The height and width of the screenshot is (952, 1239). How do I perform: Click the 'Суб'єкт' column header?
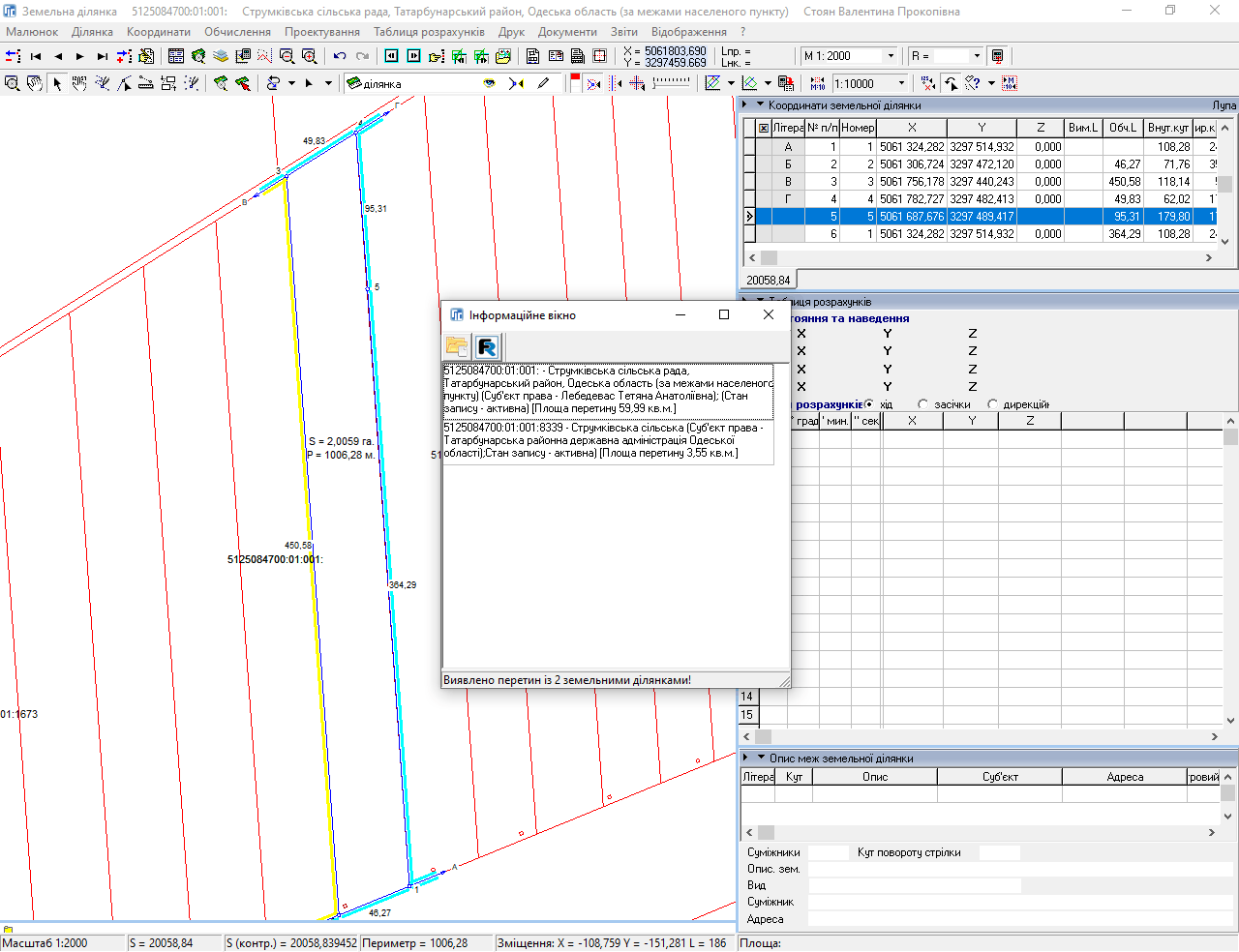[999, 777]
